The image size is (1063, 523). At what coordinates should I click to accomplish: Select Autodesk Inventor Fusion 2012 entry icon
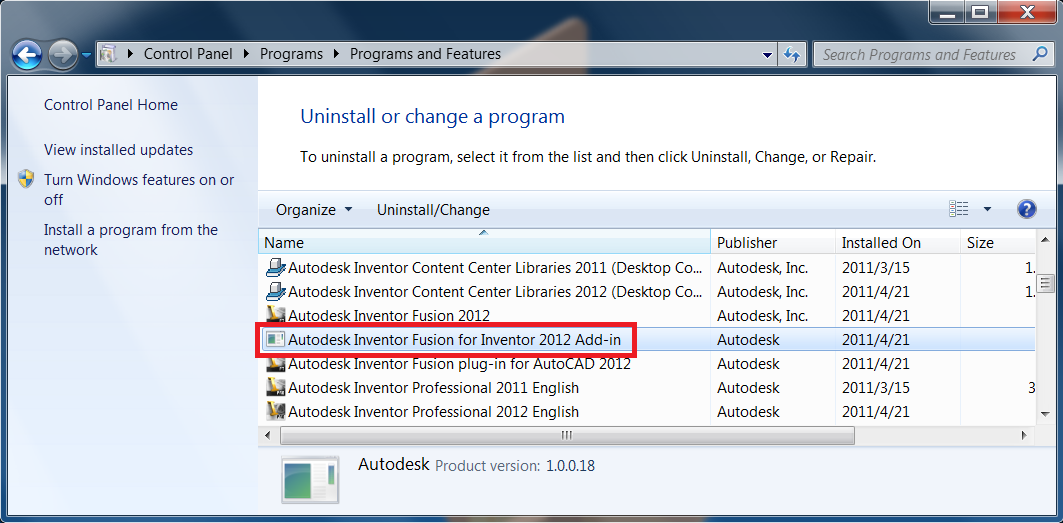[x=275, y=315]
